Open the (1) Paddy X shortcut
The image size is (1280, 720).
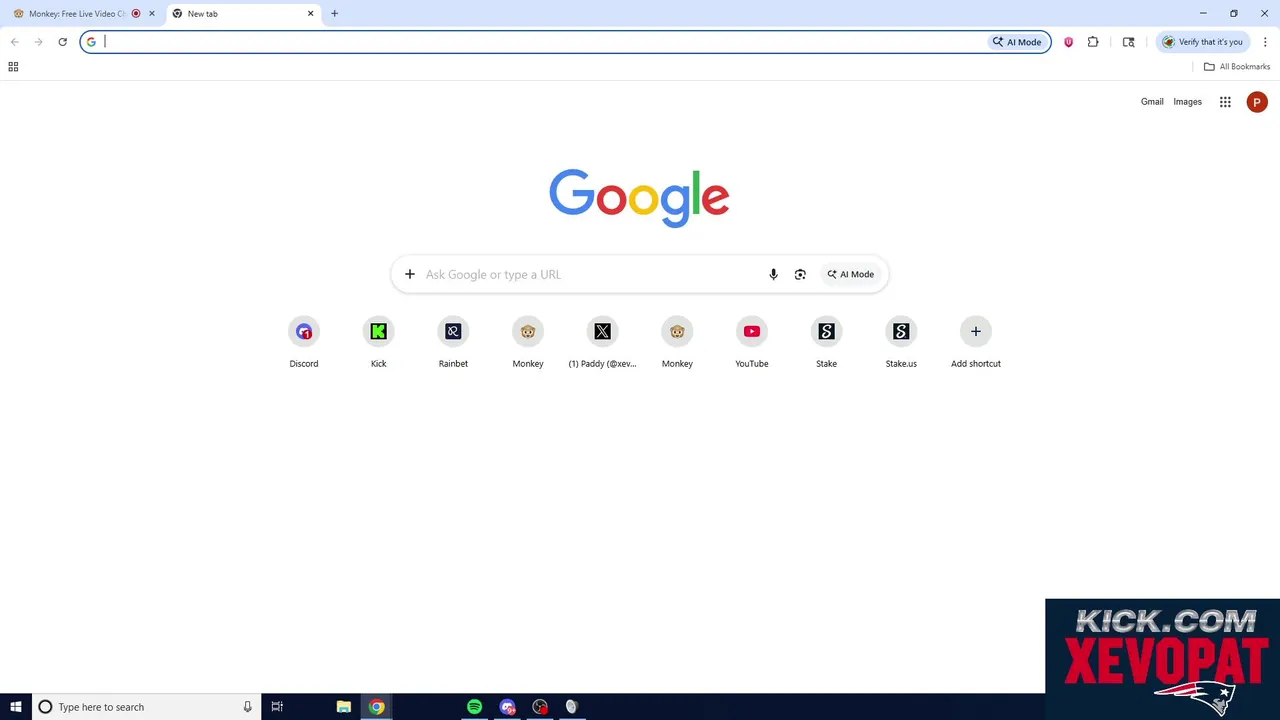pos(602,342)
